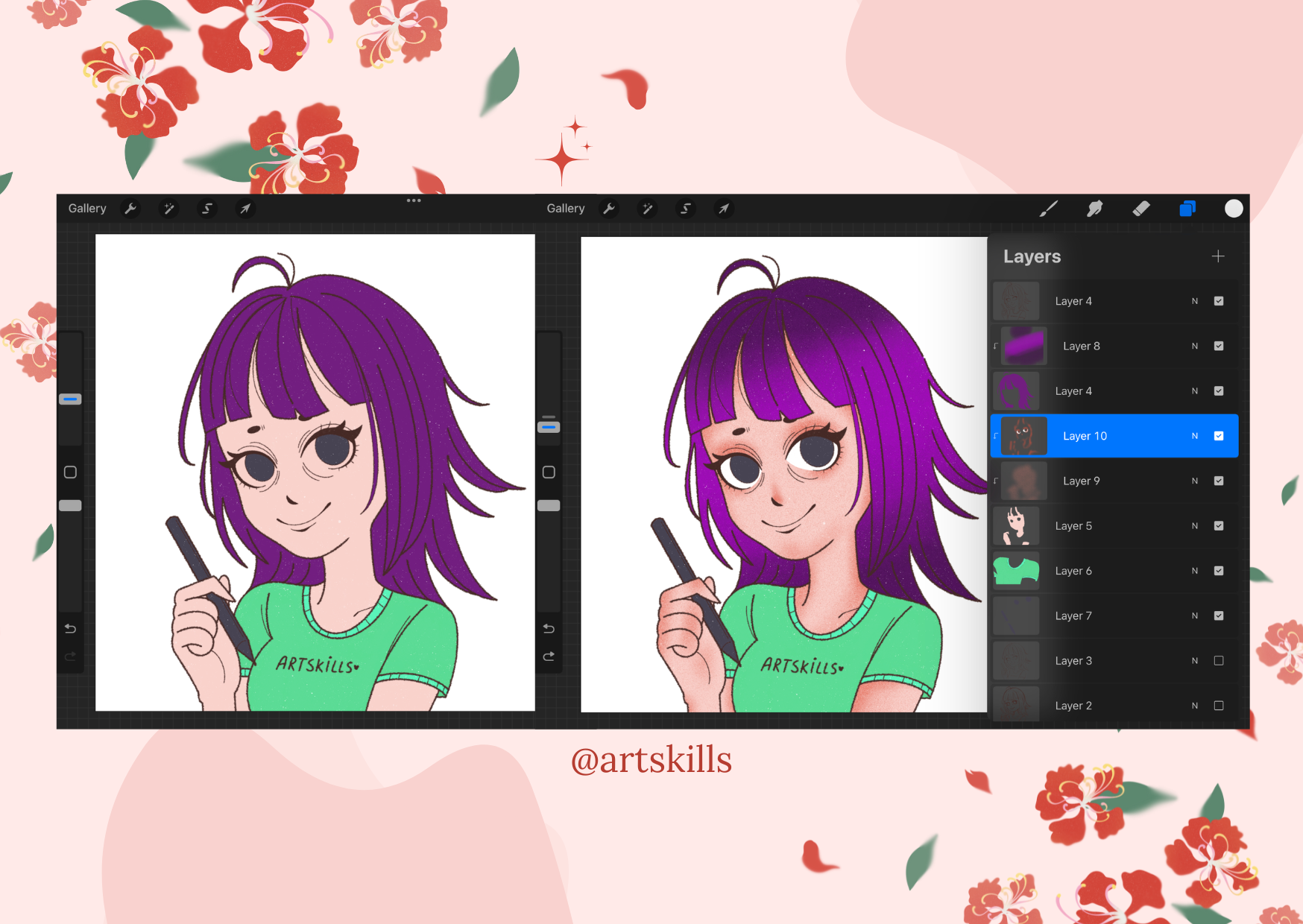
Task: Click the three-dots multitasking handle above left window
Action: pyautogui.click(x=414, y=200)
